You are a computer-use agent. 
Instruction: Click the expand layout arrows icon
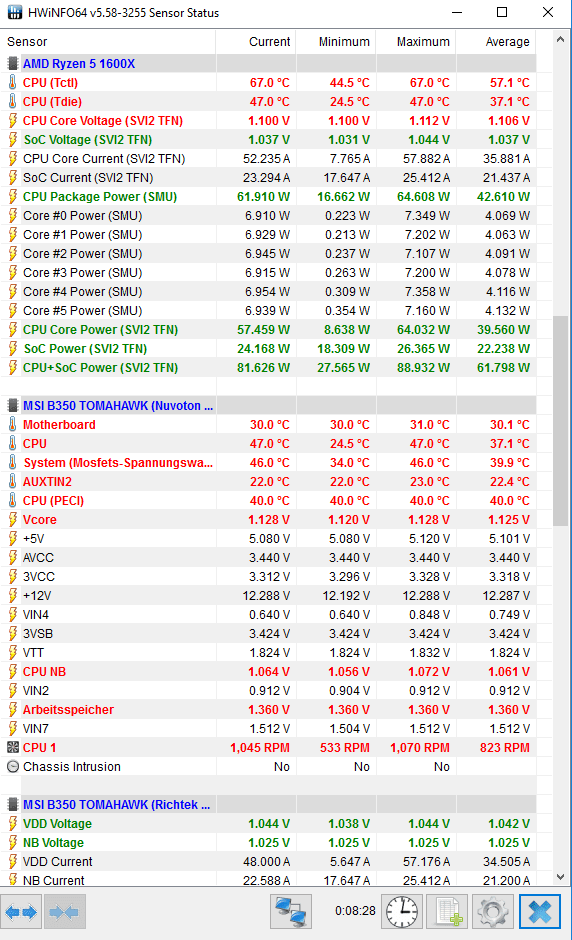(21, 912)
